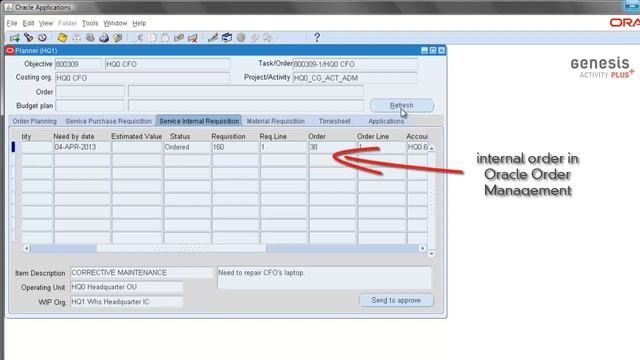
Task: Click the Item Description field CORRECTIVE MAINTENANCE
Action: (141, 273)
